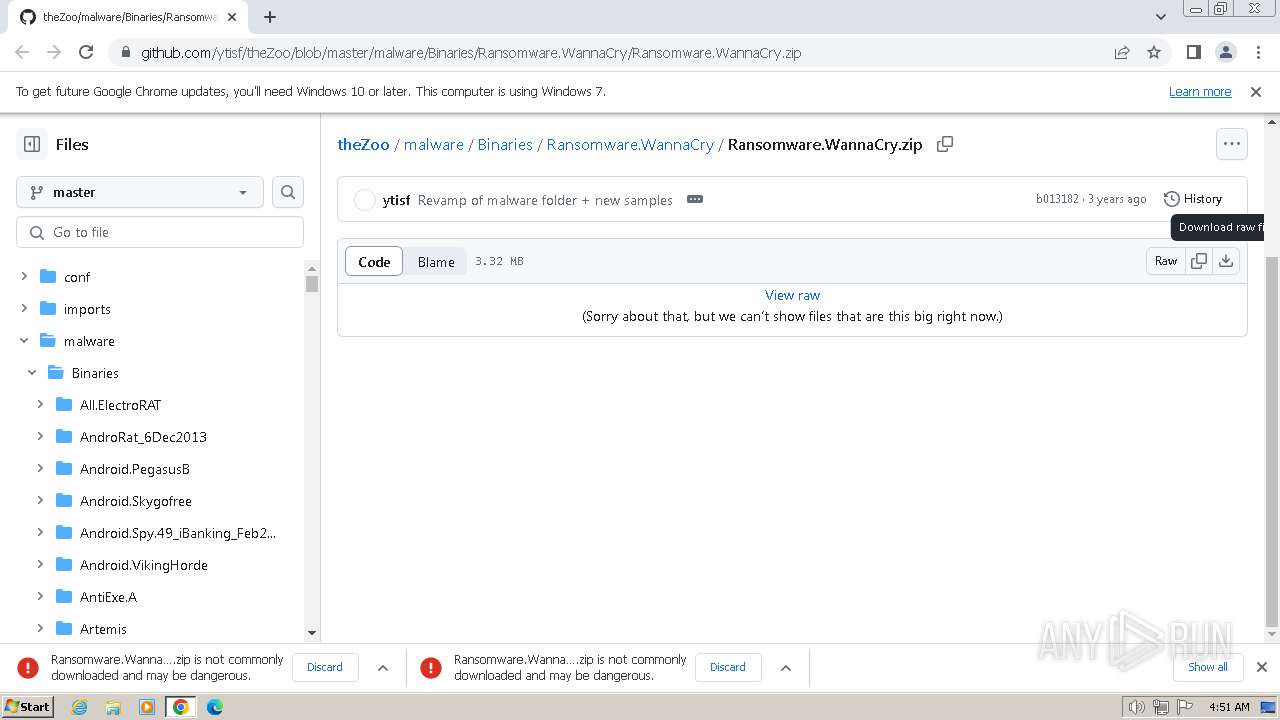1280x720 pixels.
Task: Expand the imports folder
Action: [x=24, y=309]
